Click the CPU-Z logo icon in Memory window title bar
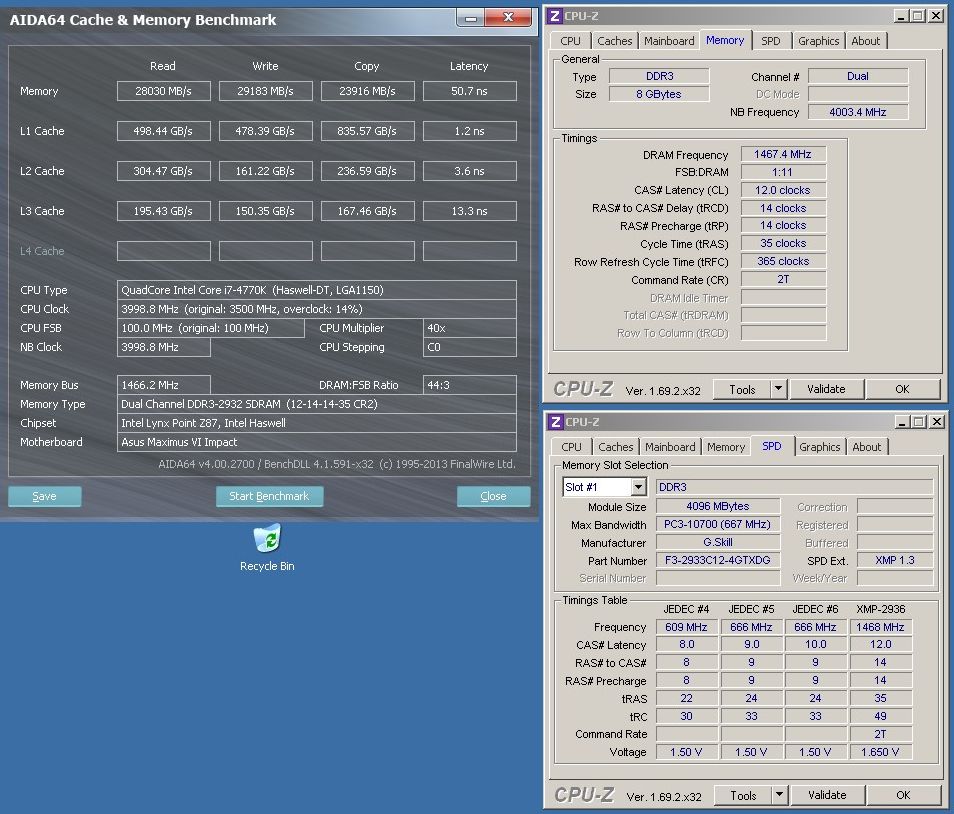This screenshot has width=954, height=814. click(x=555, y=15)
